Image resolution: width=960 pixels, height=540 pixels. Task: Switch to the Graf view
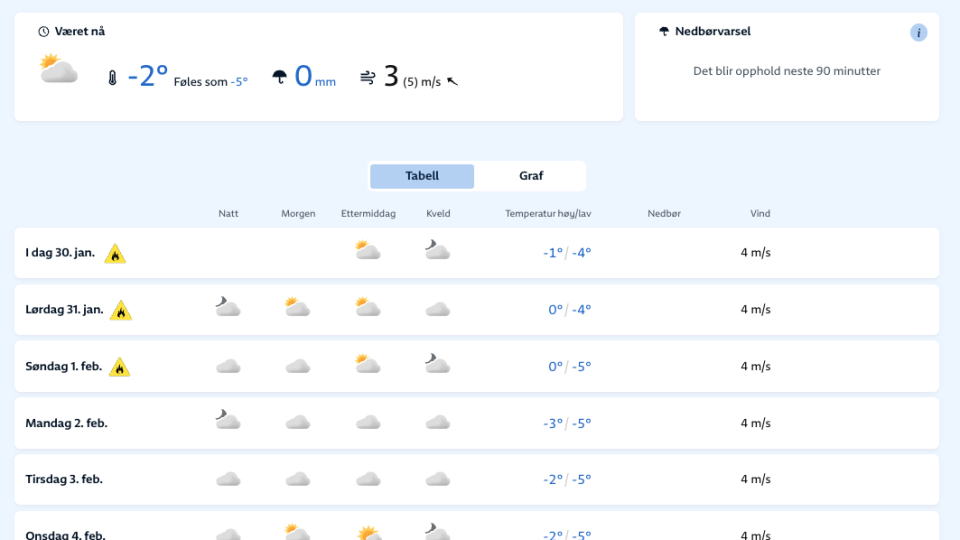coord(530,176)
